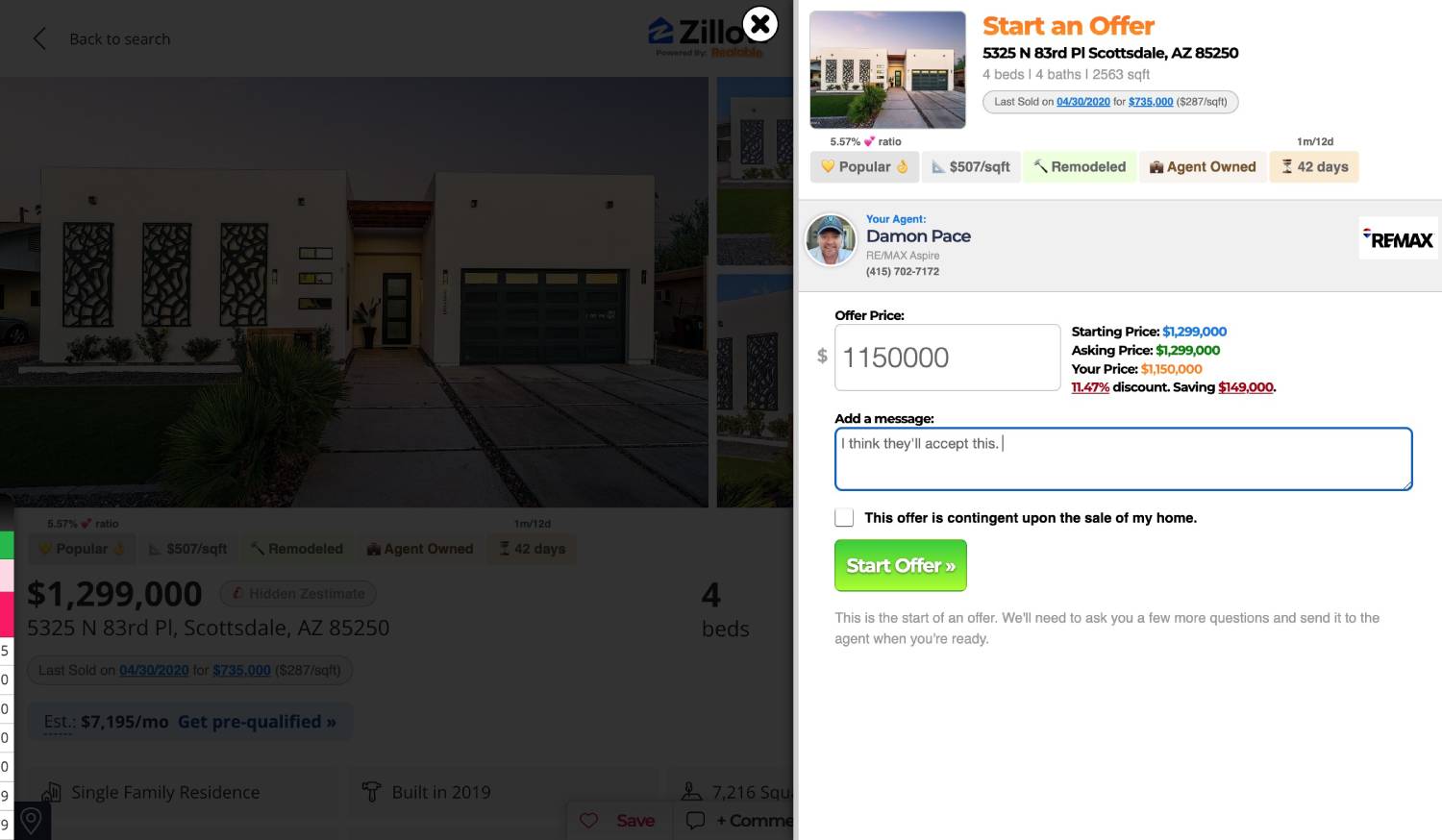
Task: Open the $735,000 last sold price link
Action: pyautogui.click(x=1151, y=102)
